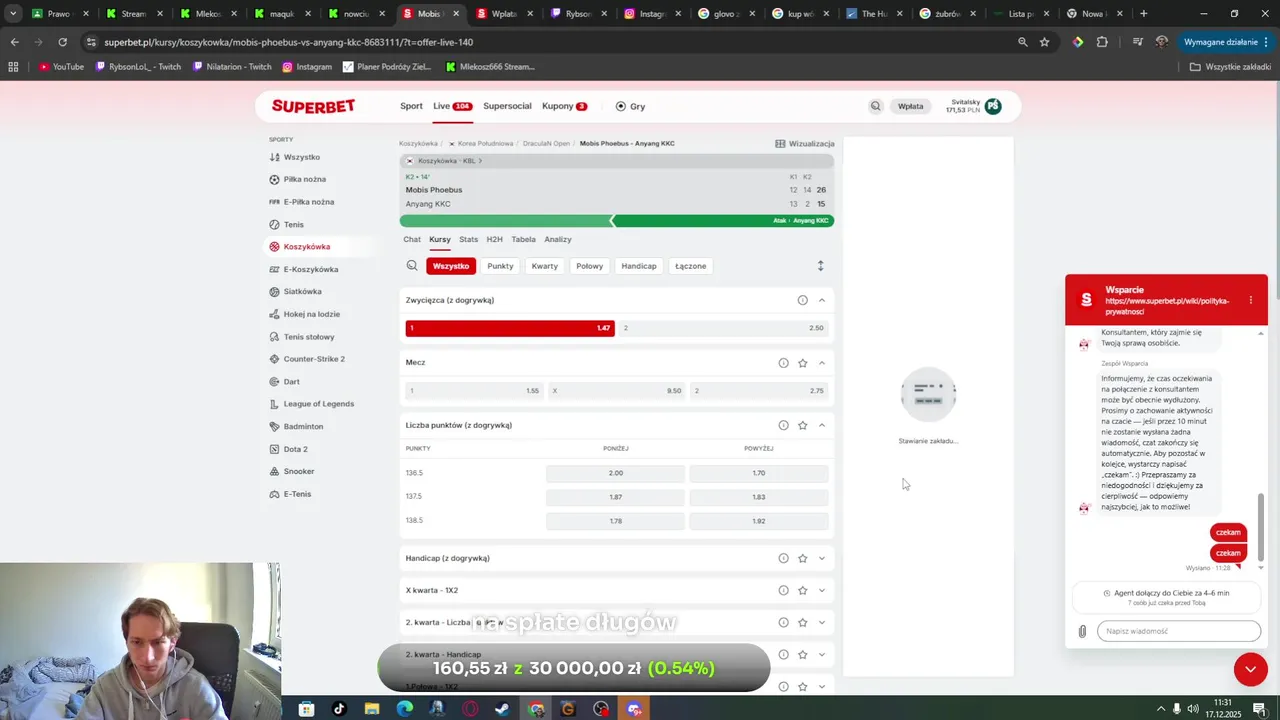Open the Live menu

click(x=452, y=106)
